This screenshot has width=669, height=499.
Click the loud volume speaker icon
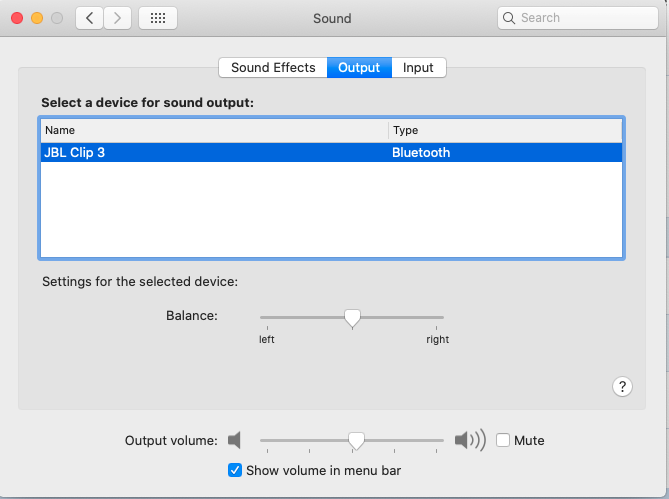(470, 440)
